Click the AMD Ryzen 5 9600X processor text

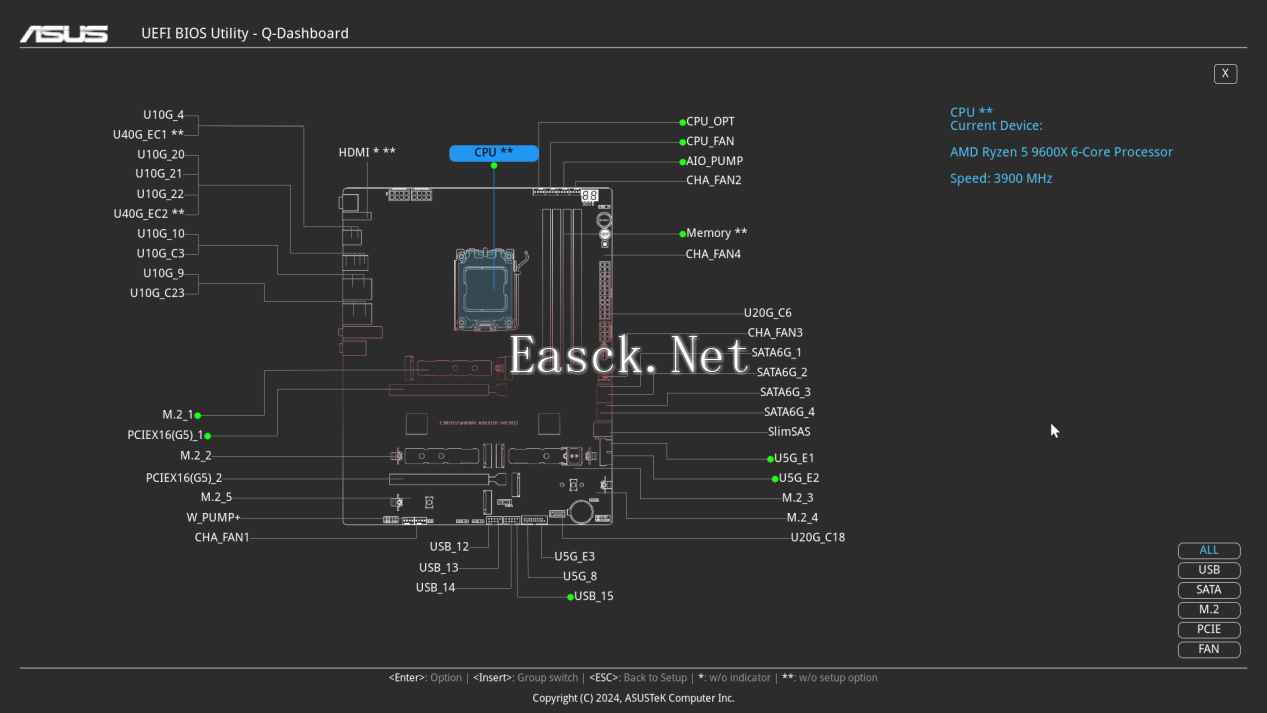[1061, 152]
